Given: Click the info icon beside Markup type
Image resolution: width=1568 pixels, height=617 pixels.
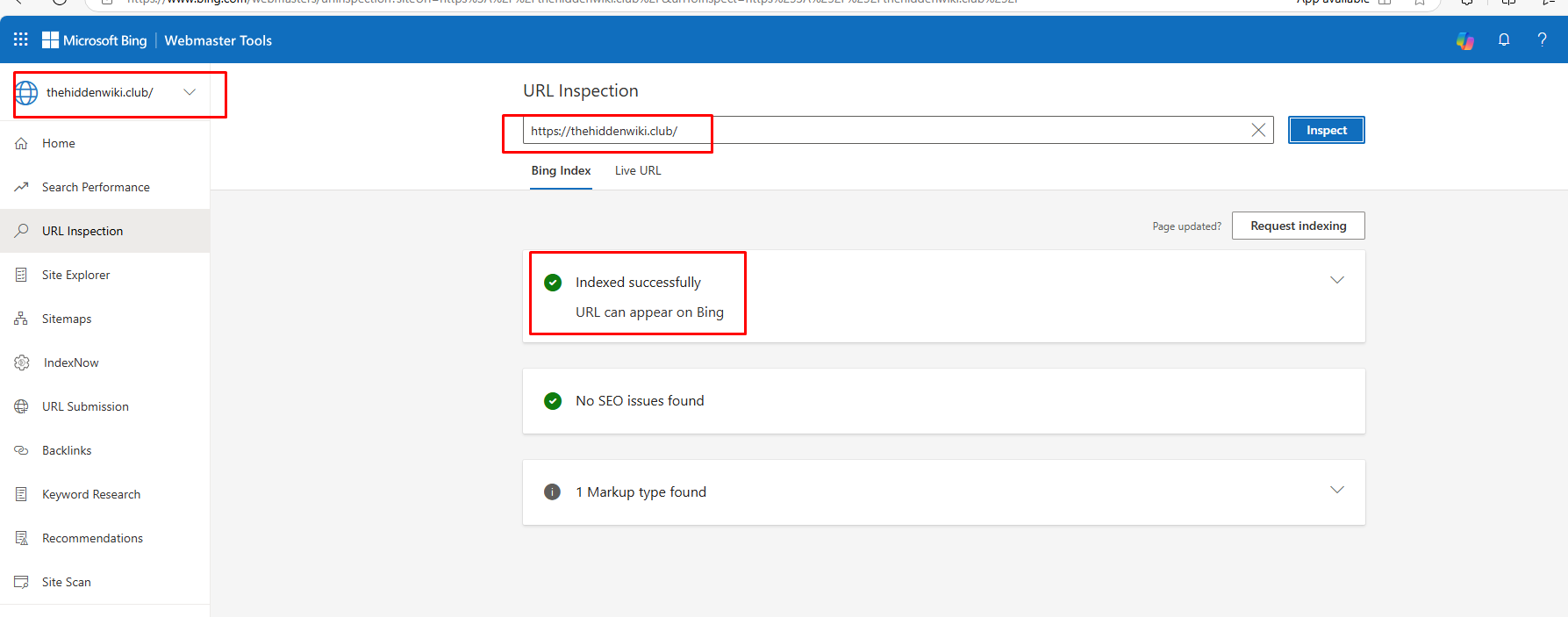Looking at the screenshot, I should tap(553, 492).
